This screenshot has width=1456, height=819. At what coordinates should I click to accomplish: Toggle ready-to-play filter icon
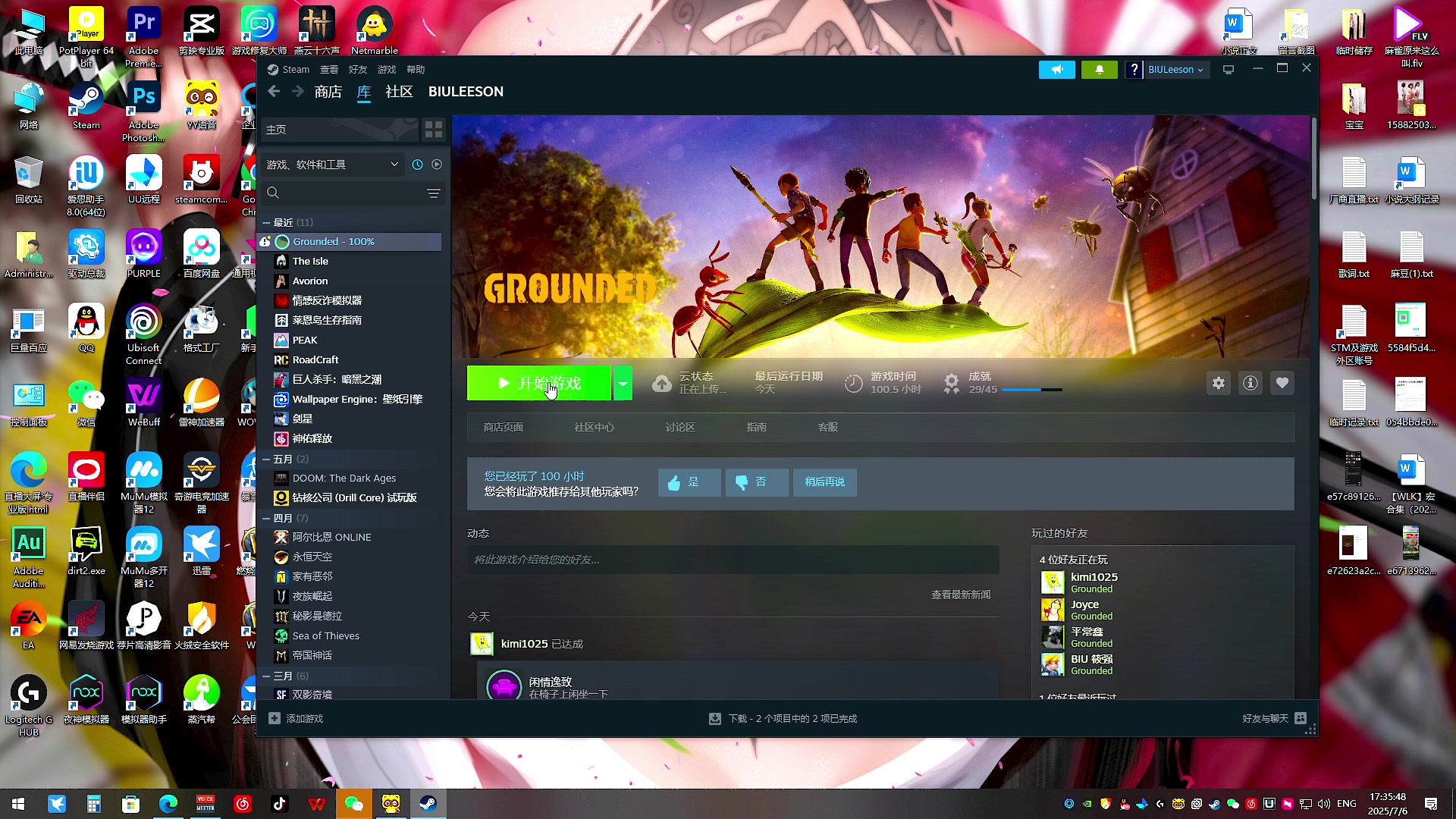point(437,165)
